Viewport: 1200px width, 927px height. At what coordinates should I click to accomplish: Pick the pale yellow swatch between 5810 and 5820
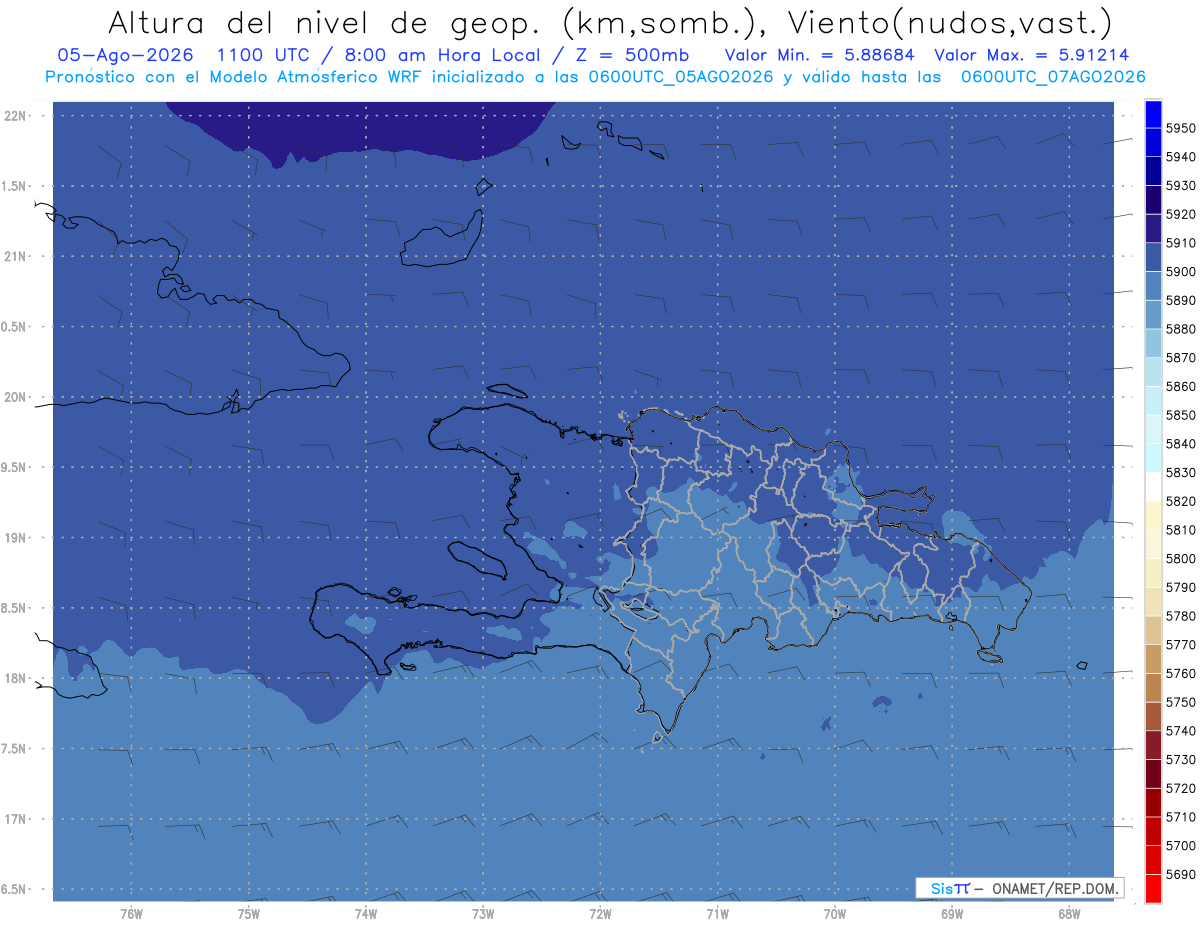pyautogui.click(x=1153, y=515)
